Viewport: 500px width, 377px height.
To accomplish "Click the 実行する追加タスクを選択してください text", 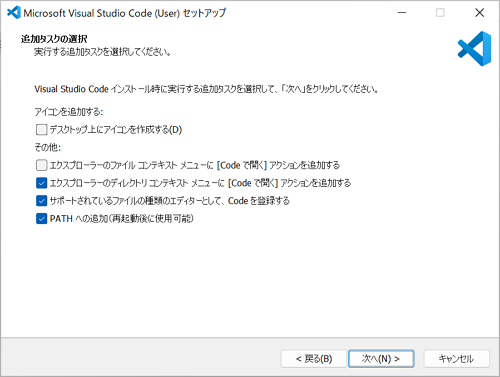I will tap(102, 52).
